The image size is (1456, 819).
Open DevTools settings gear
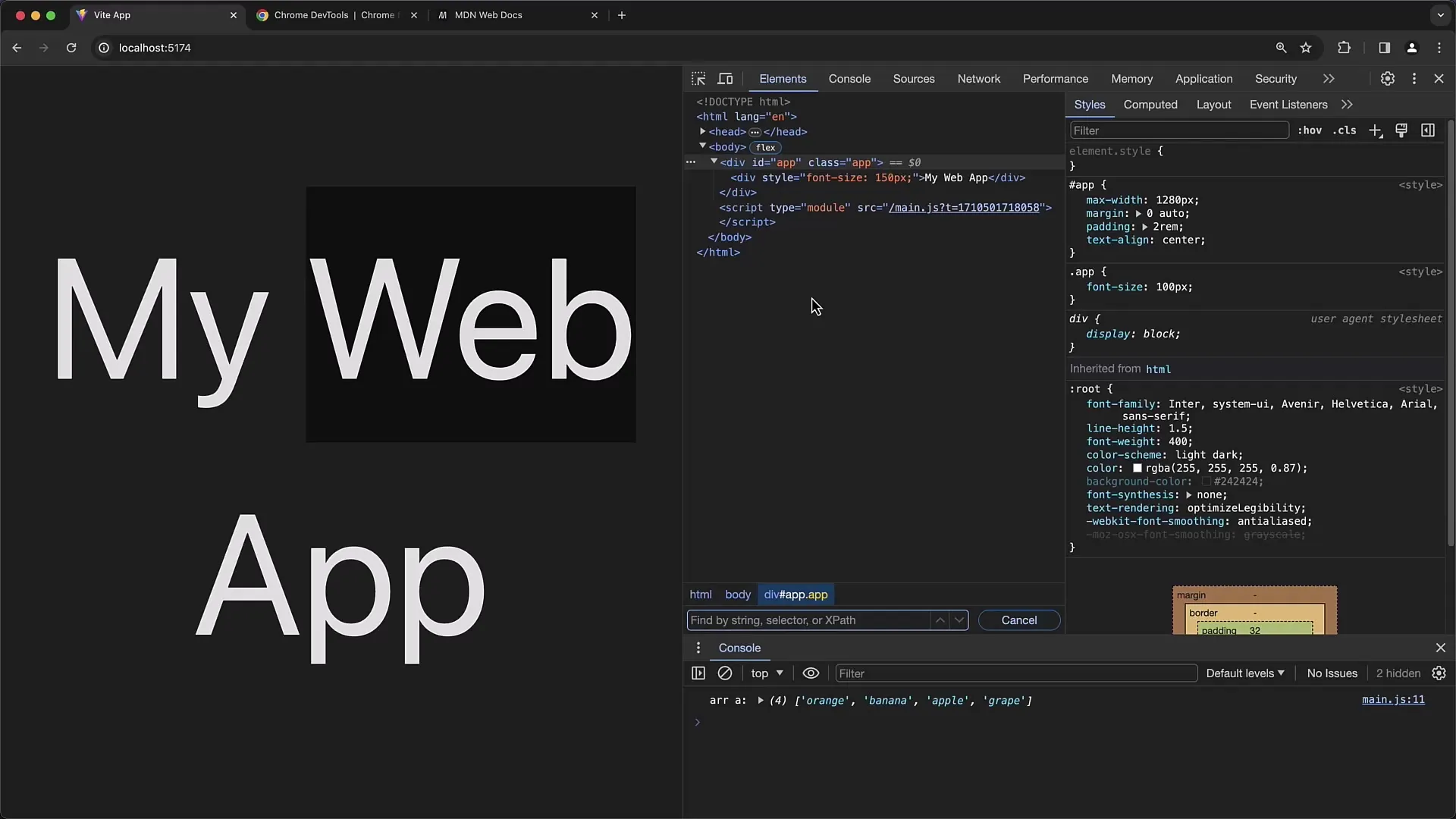click(1387, 79)
